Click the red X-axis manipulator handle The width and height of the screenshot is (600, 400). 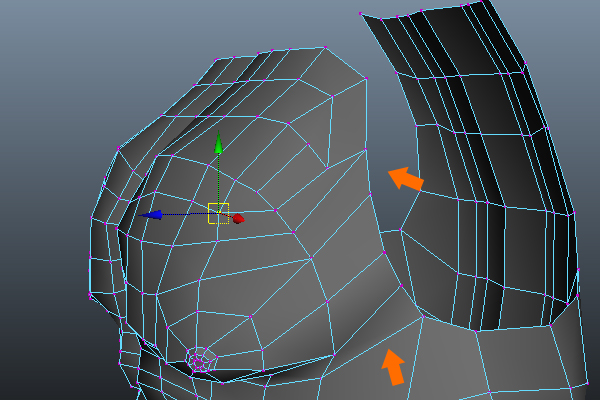[238, 219]
